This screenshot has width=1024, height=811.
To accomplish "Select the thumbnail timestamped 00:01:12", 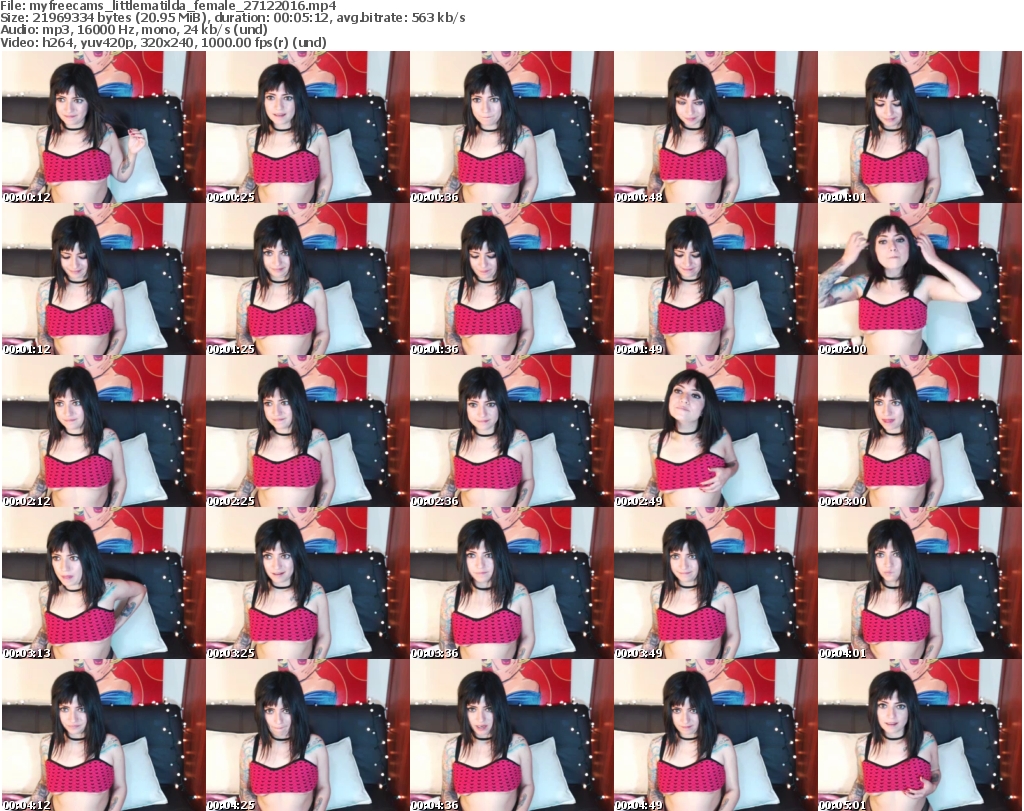I will click(103, 279).
